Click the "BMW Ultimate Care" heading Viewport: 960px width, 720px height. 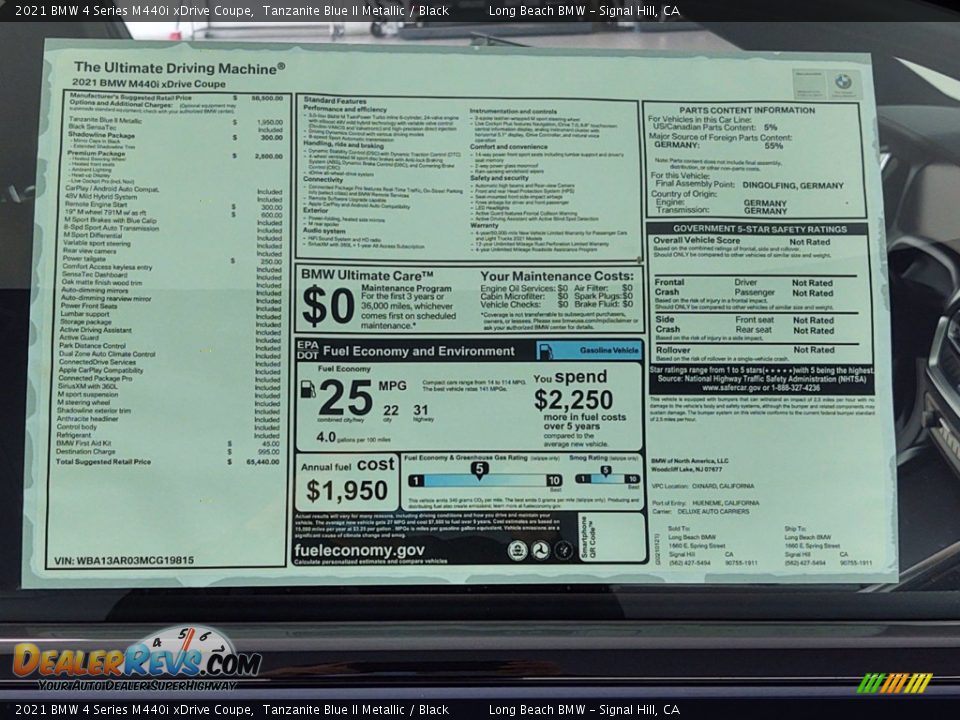[367, 276]
